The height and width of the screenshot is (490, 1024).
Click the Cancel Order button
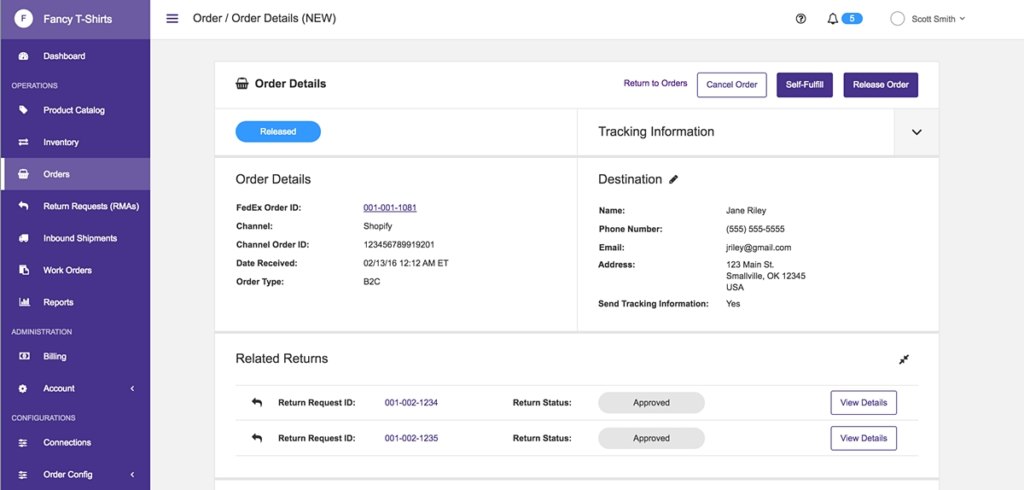coord(731,85)
